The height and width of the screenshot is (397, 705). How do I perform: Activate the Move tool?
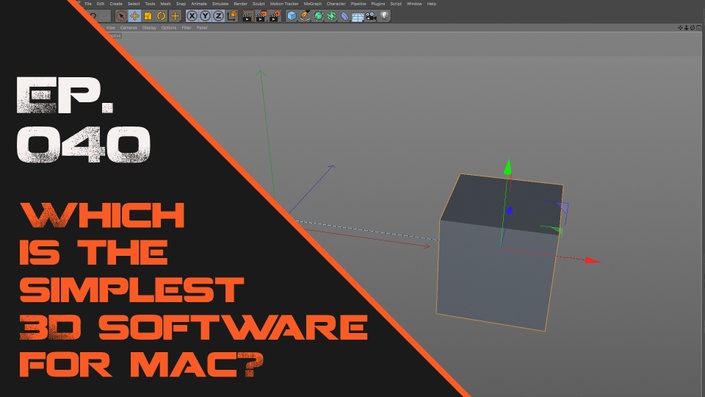point(134,16)
